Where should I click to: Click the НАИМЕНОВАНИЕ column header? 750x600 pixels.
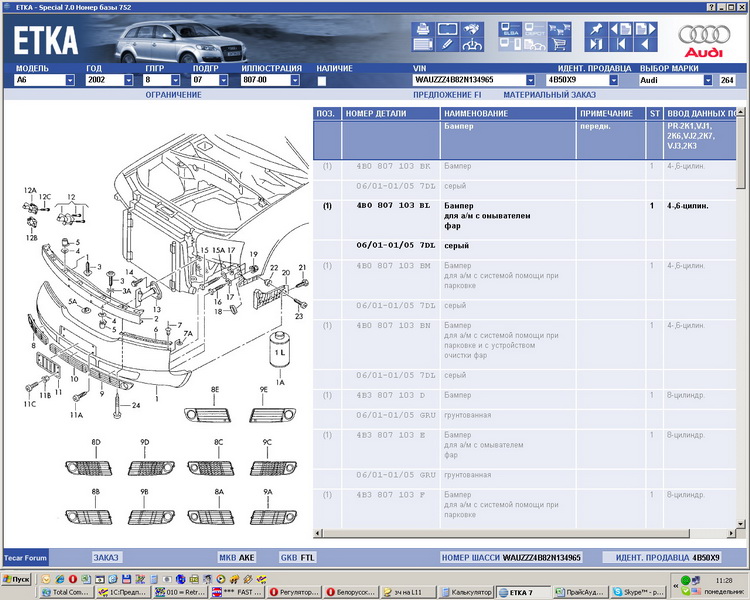508,113
